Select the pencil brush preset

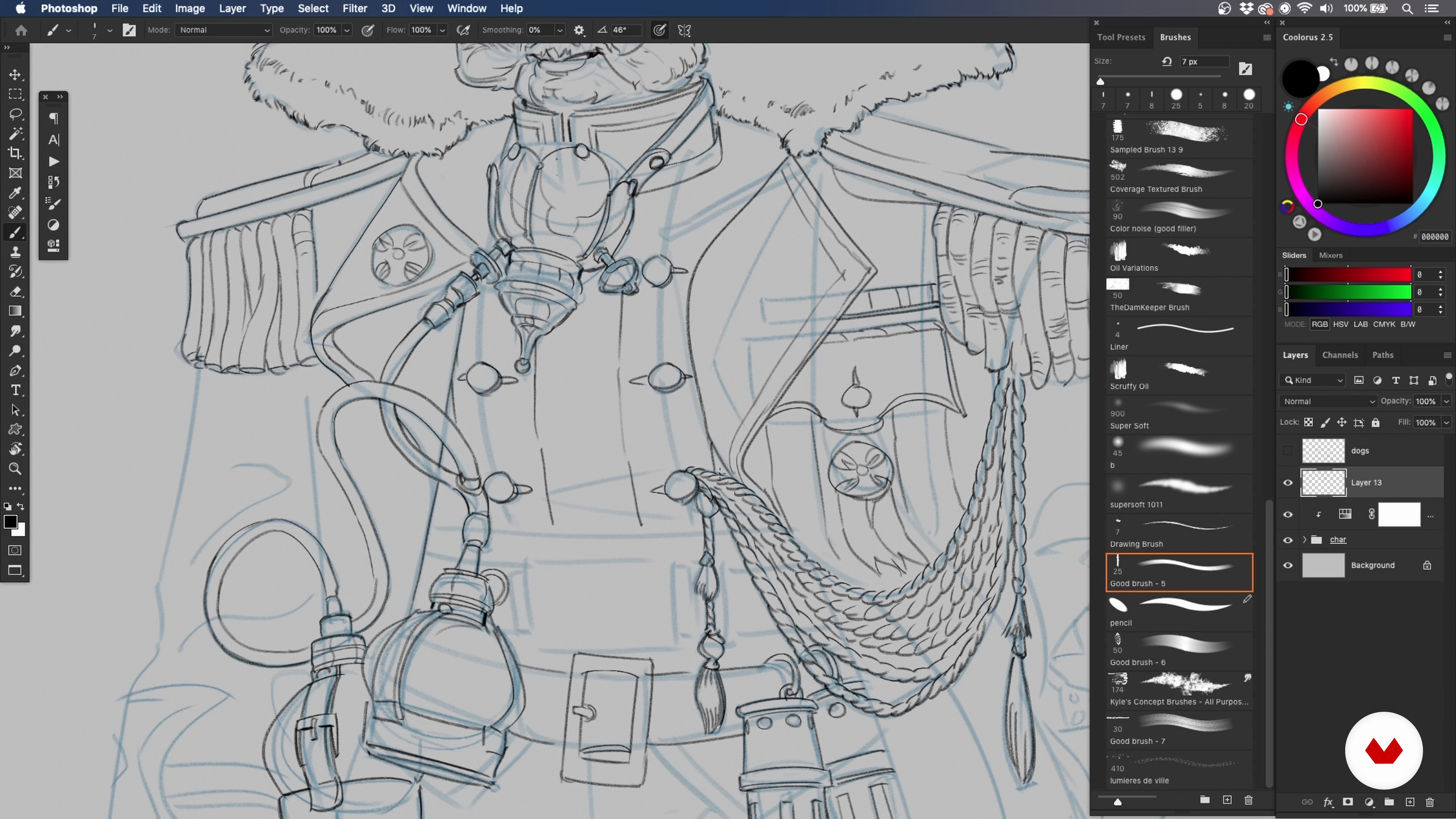(x=1179, y=612)
